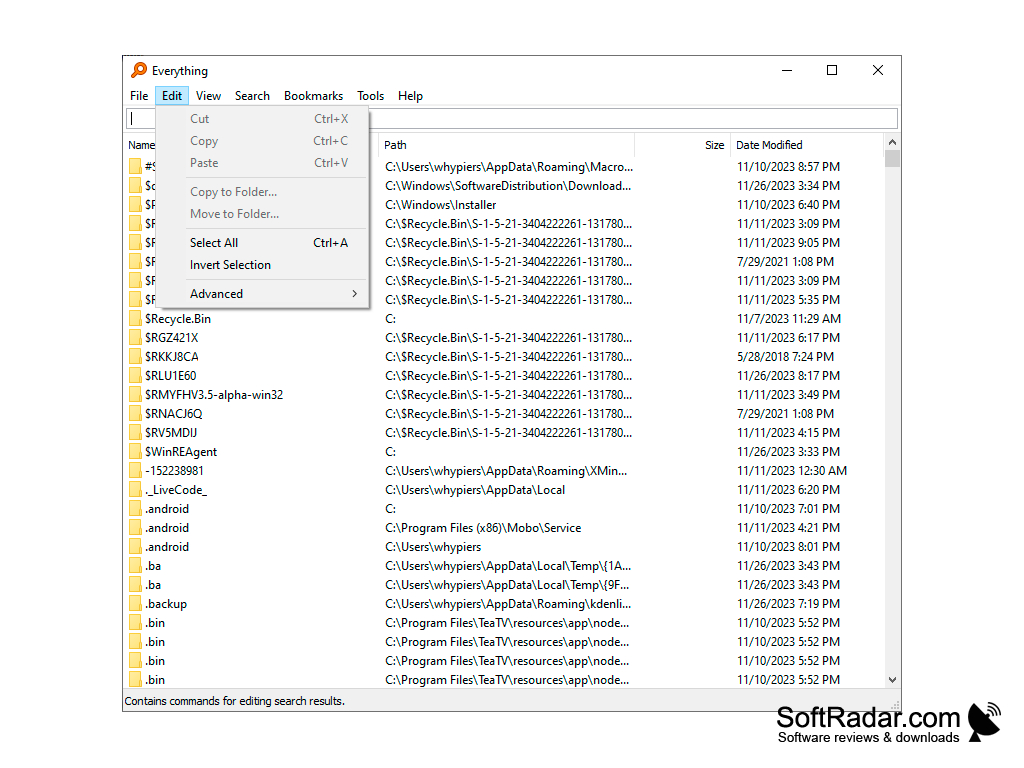Screen dimensions: 1024x768
Task: Click folder icon next to $RNACJ6Q
Action: coord(135,413)
